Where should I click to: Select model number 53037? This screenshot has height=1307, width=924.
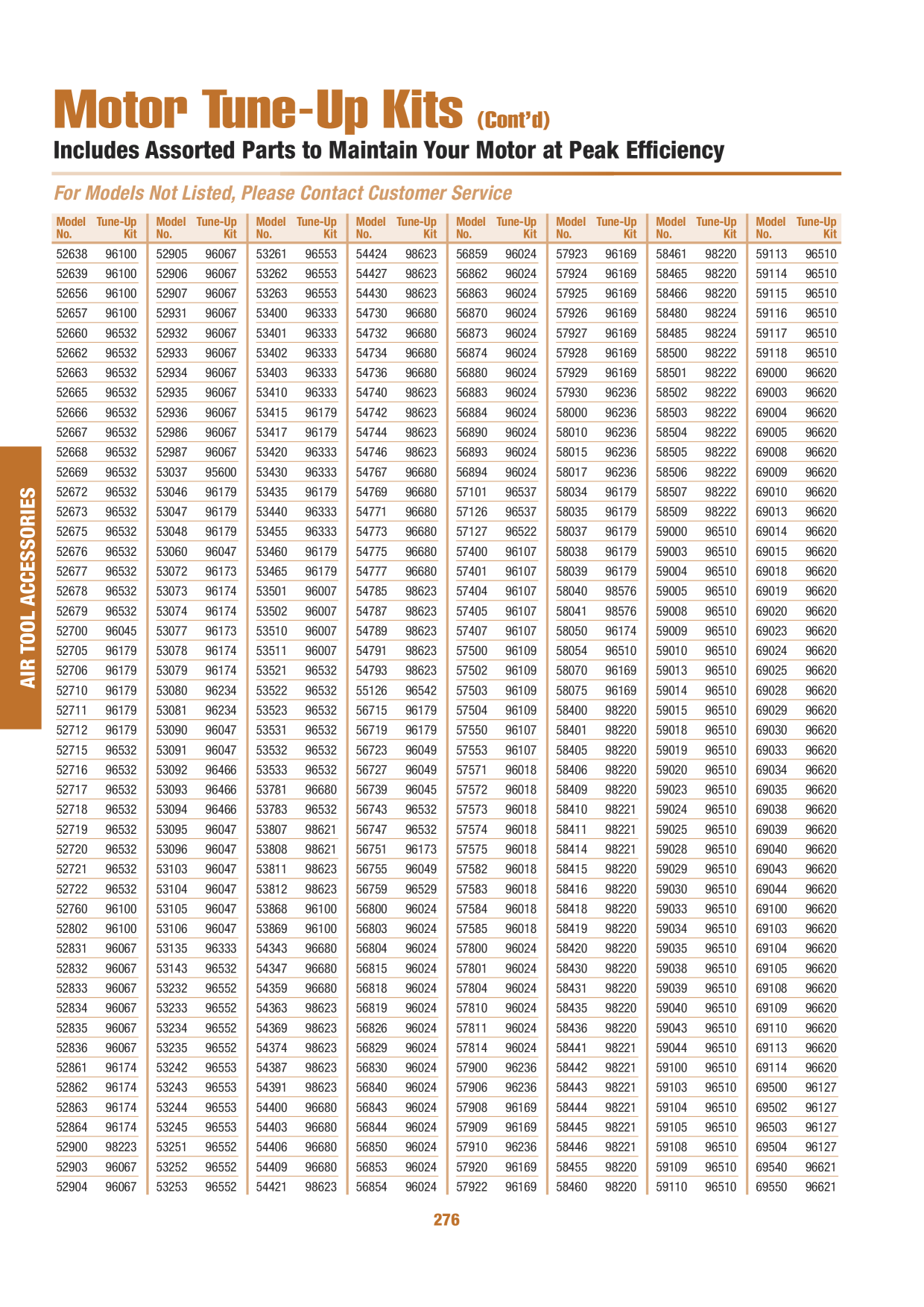pyautogui.click(x=171, y=472)
